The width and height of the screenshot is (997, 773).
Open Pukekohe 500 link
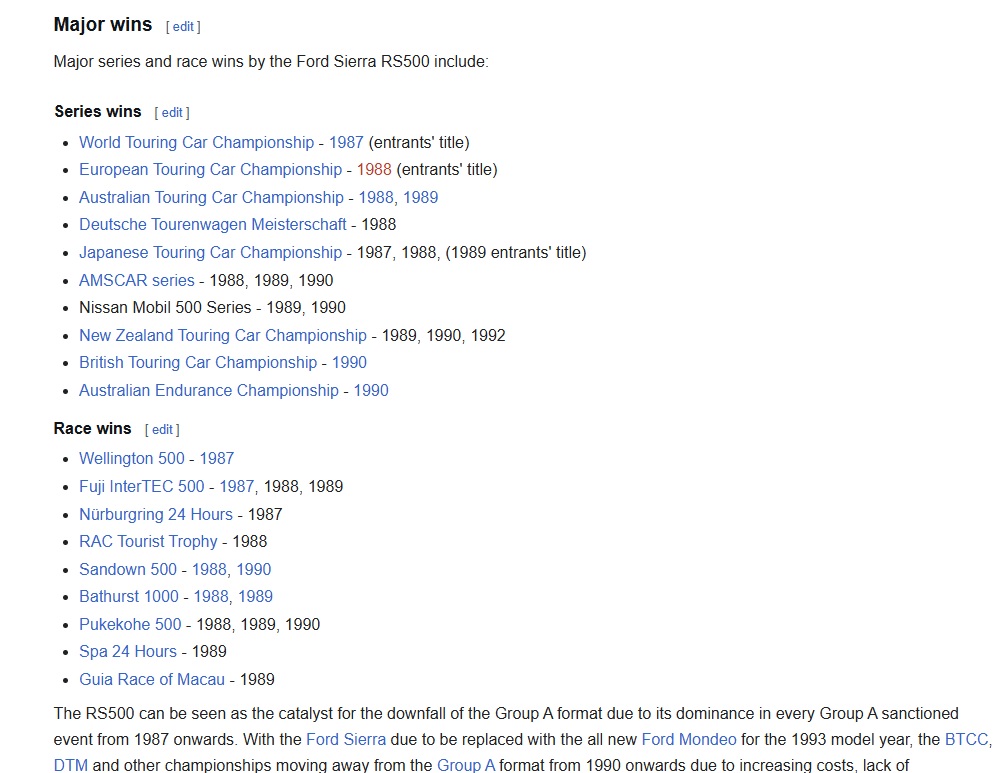(x=130, y=625)
